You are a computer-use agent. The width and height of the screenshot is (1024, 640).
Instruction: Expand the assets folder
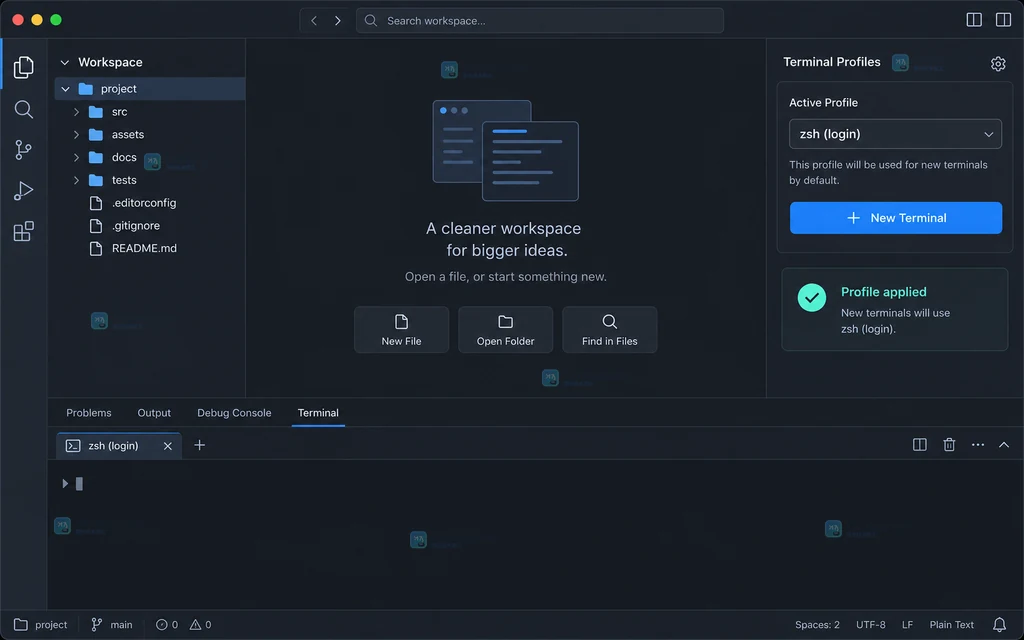(76, 135)
